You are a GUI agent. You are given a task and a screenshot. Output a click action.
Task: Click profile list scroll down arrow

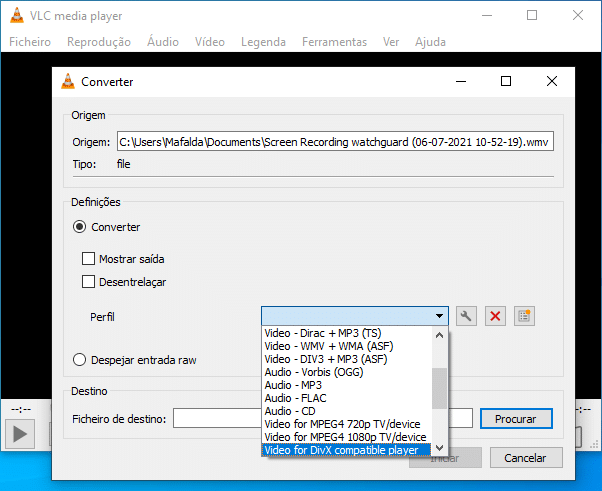point(440,448)
